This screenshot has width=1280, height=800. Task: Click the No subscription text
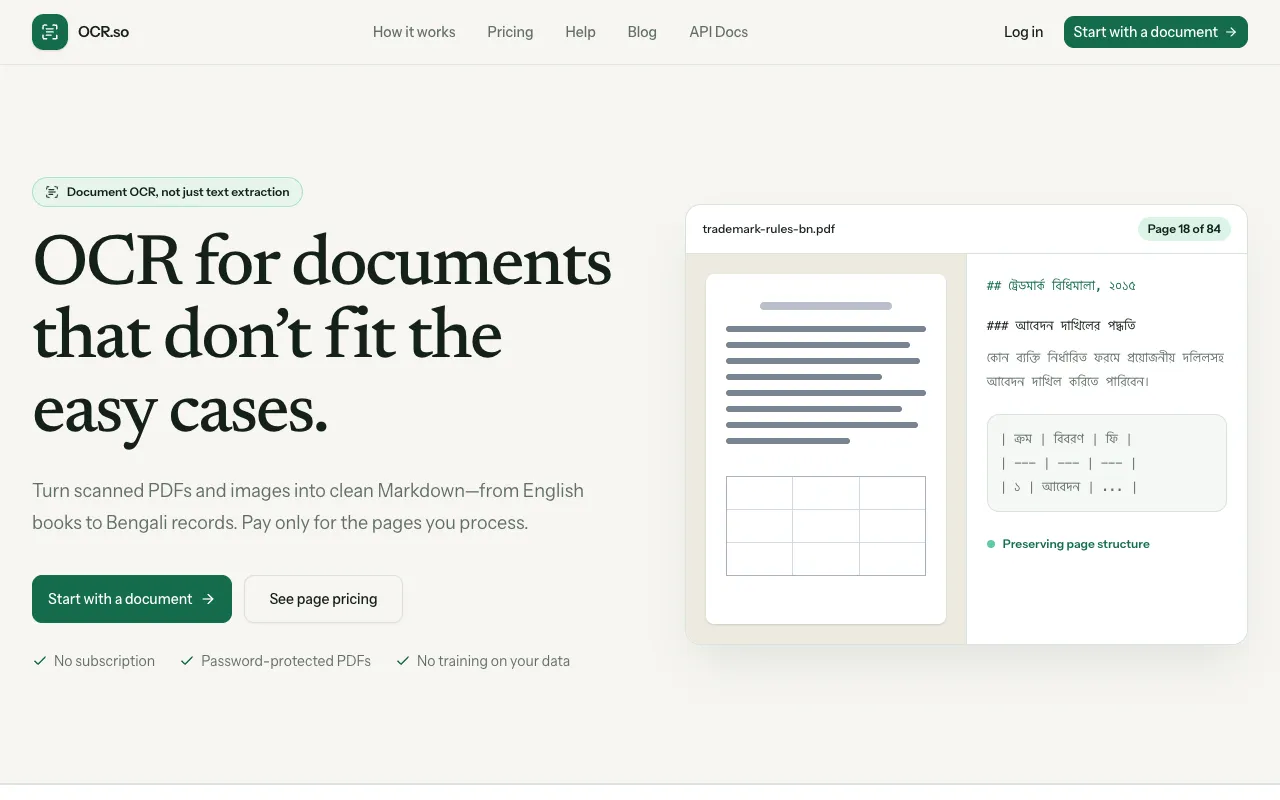click(x=104, y=661)
